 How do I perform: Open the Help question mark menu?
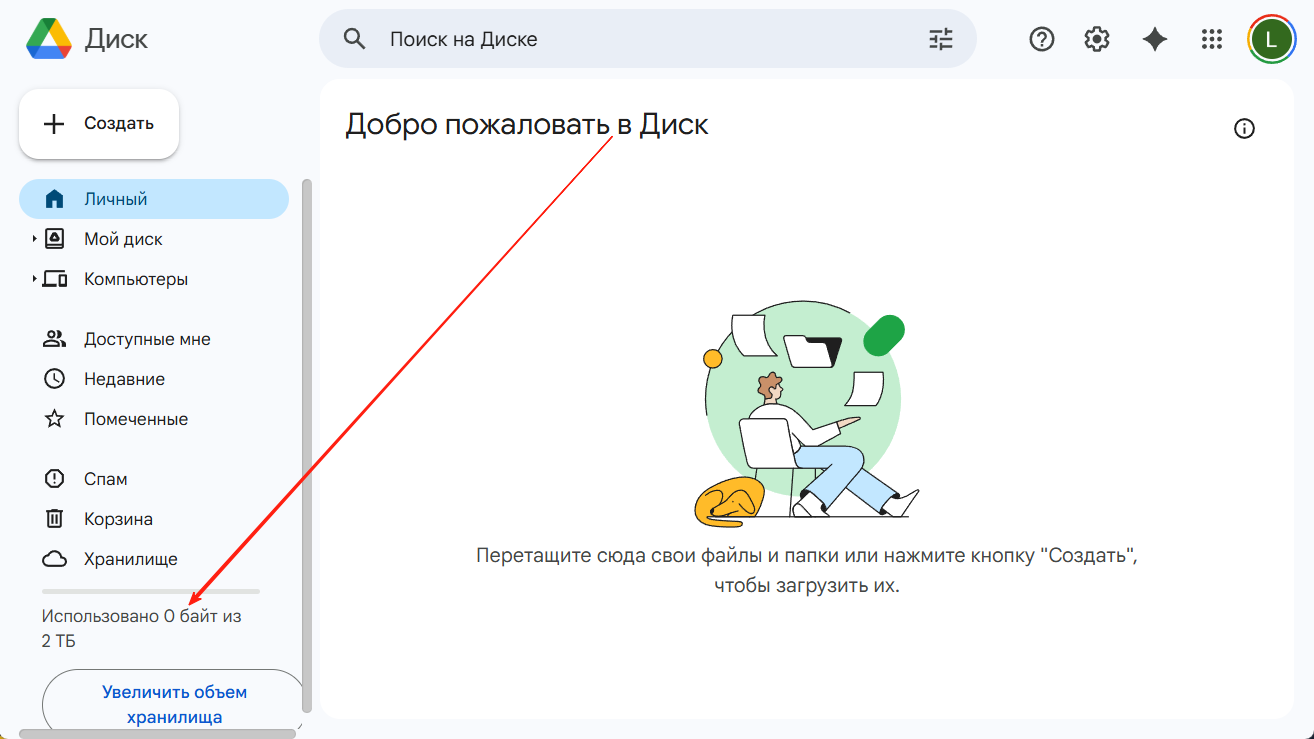pyautogui.click(x=1042, y=39)
